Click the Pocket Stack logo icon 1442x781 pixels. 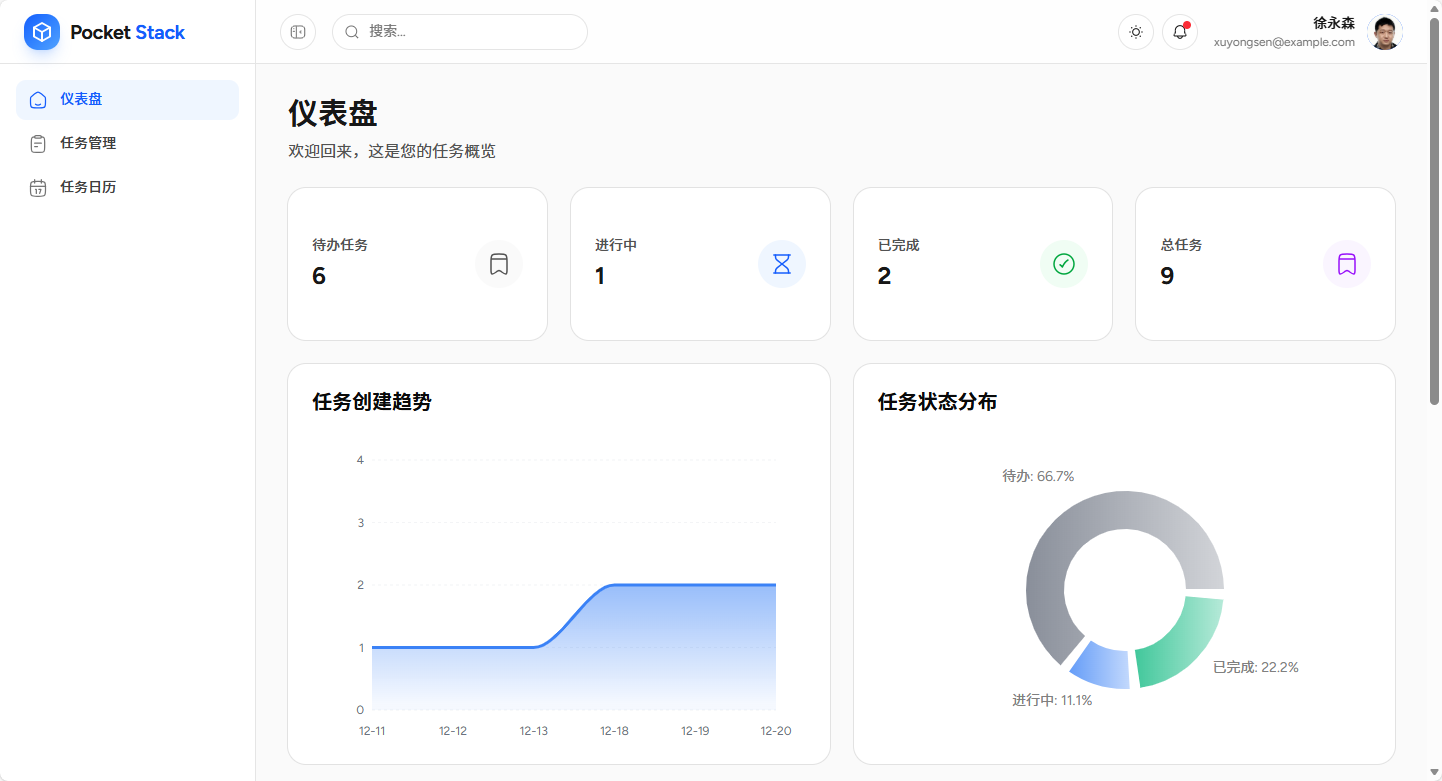click(x=41, y=31)
